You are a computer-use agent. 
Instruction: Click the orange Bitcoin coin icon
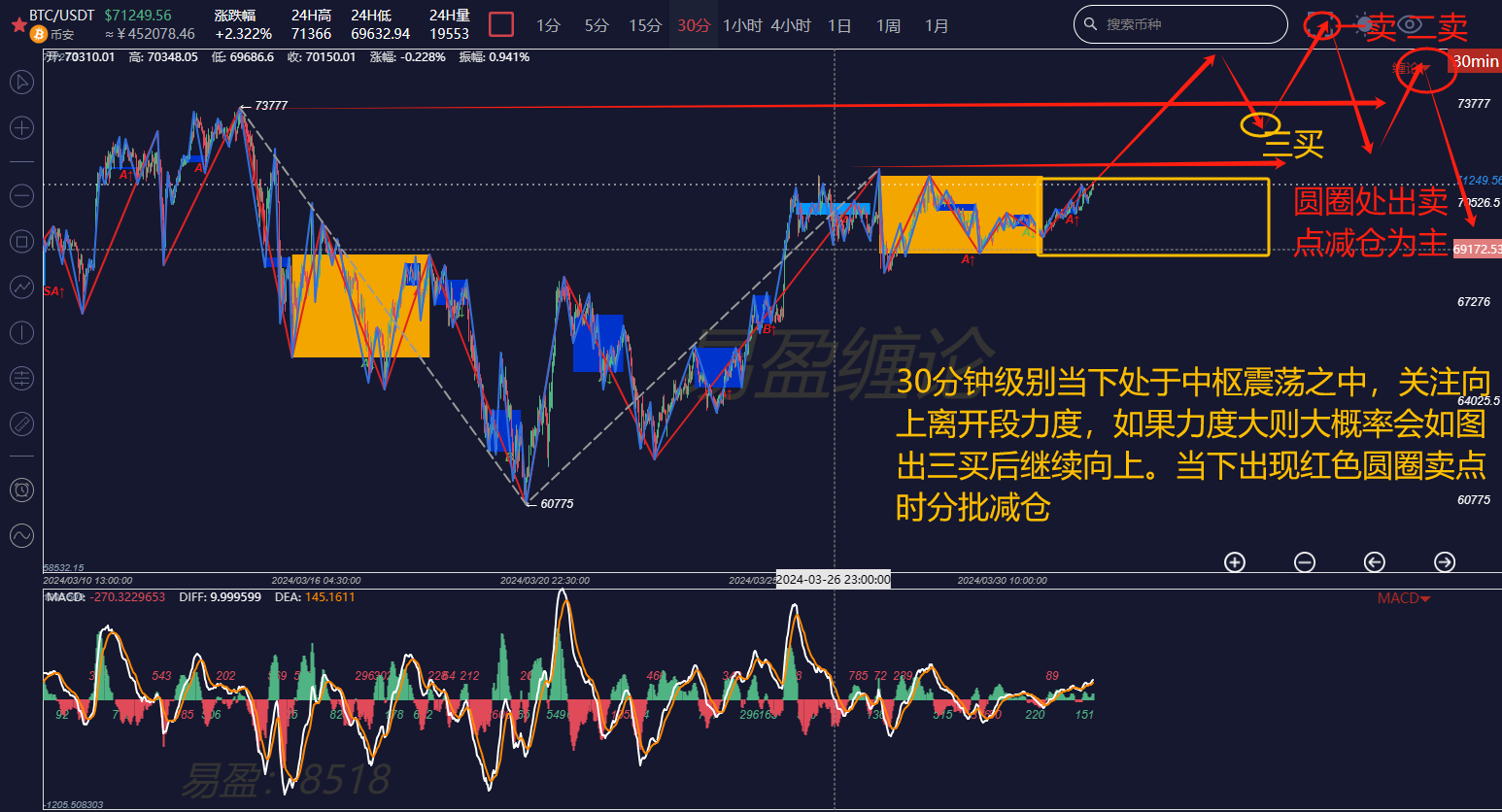point(39,34)
